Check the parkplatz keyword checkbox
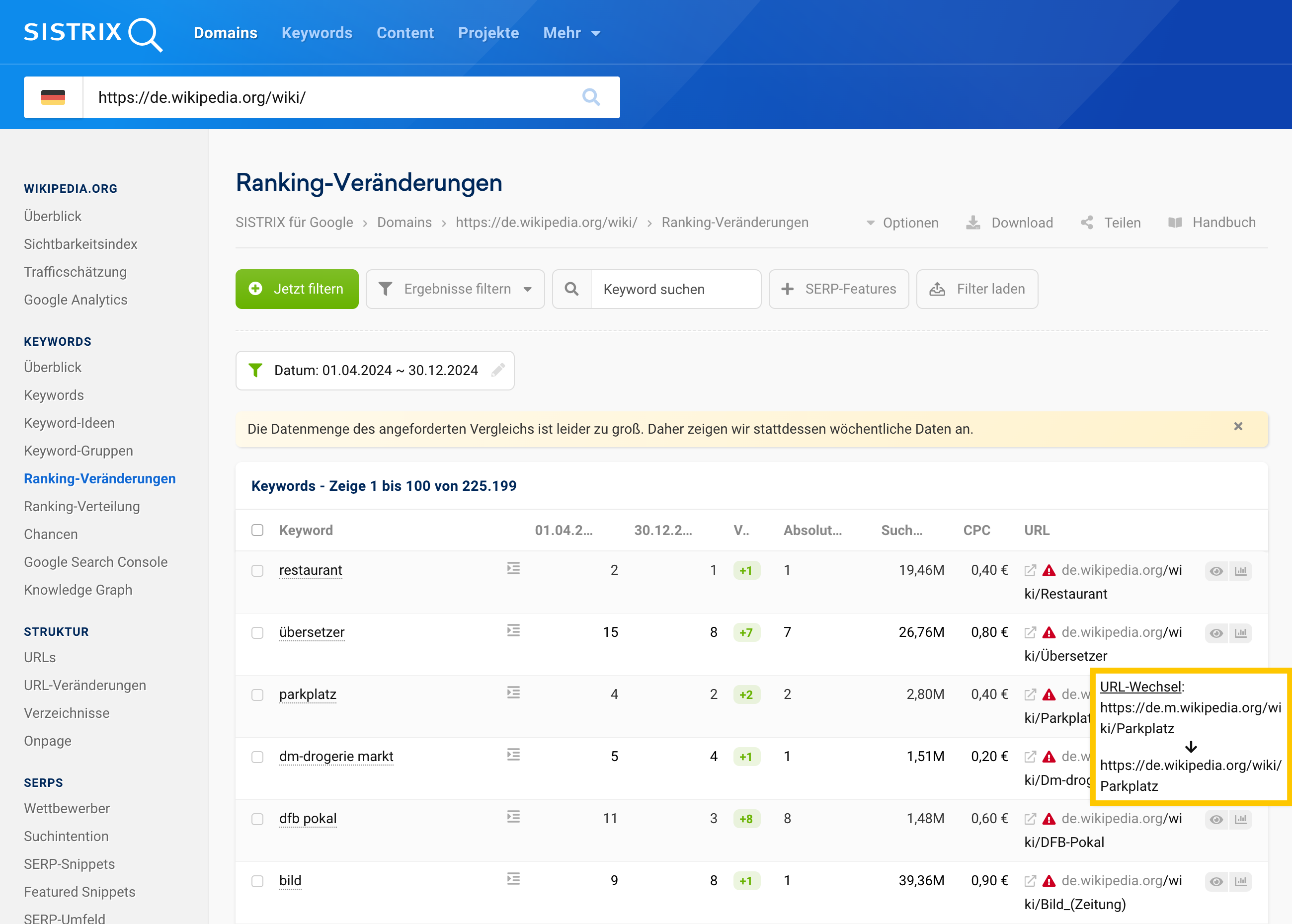This screenshot has height=924, width=1292. [x=257, y=694]
